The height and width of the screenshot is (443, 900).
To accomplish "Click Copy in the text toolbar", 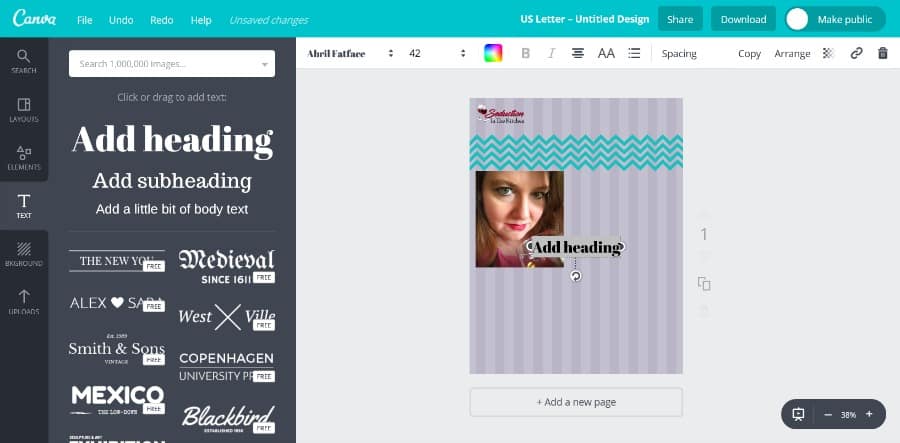I will point(749,53).
